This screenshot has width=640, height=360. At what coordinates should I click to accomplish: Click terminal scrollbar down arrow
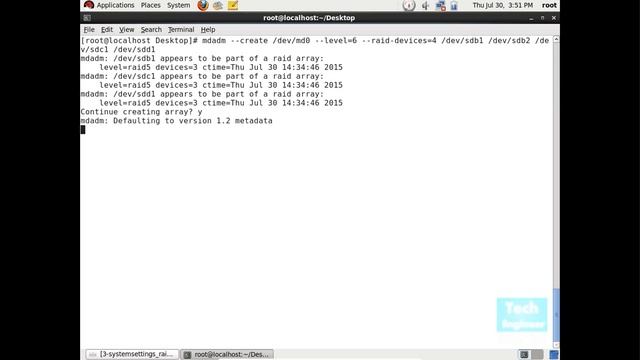click(556, 345)
